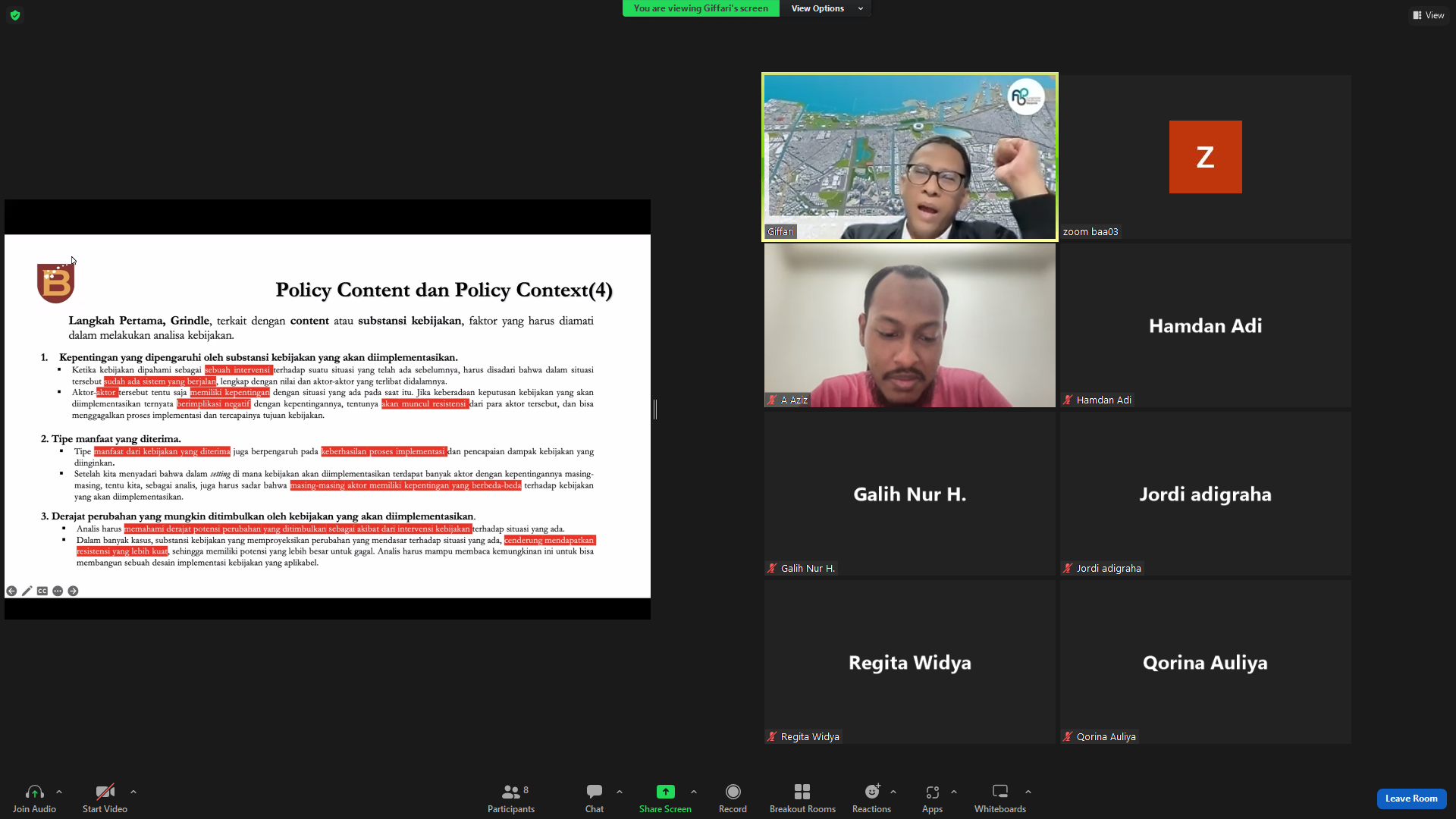Click muted mic icon beside Jordi adigraha
Viewport: 1456px width, 819px height.
pyautogui.click(x=1068, y=569)
